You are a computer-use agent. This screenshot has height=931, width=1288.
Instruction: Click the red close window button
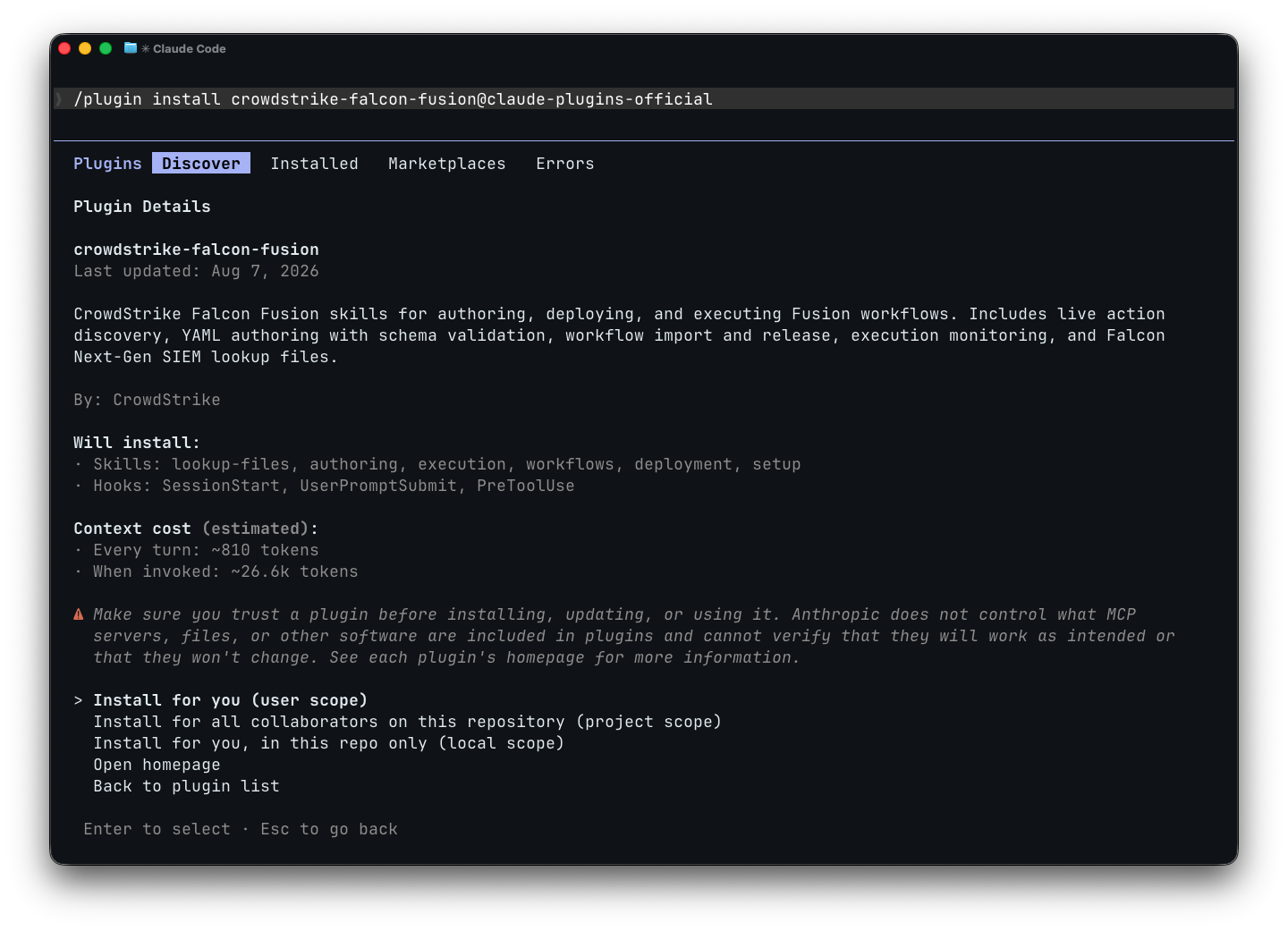tap(64, 48)
